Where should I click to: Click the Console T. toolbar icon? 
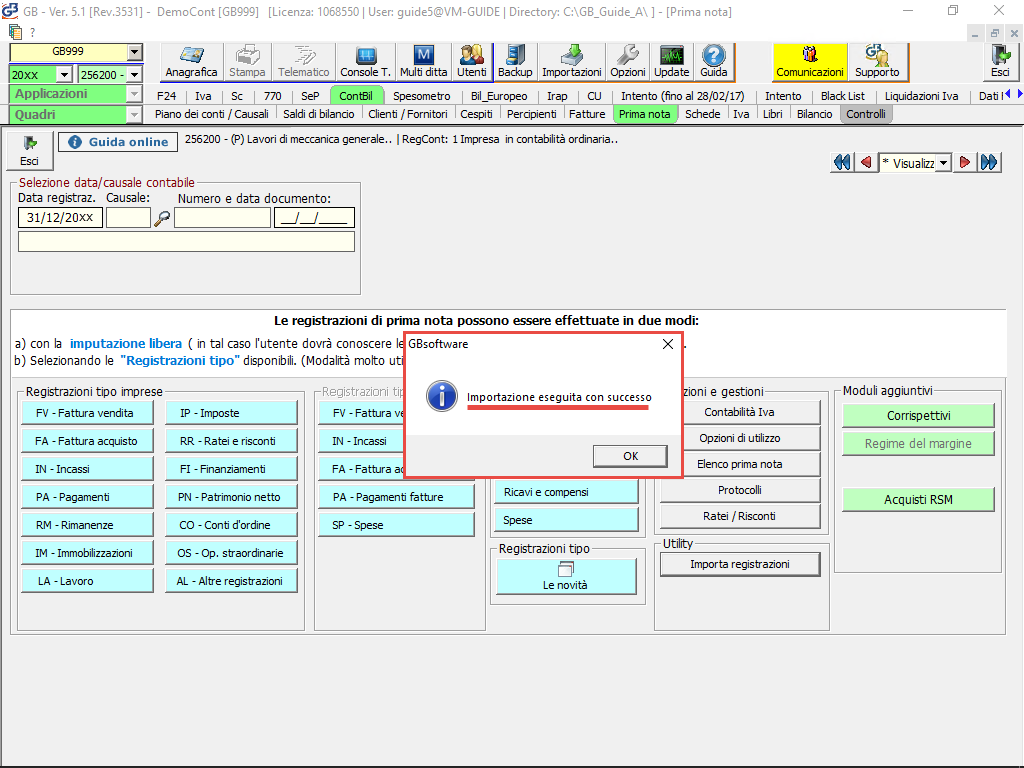[x=365, y=62]
